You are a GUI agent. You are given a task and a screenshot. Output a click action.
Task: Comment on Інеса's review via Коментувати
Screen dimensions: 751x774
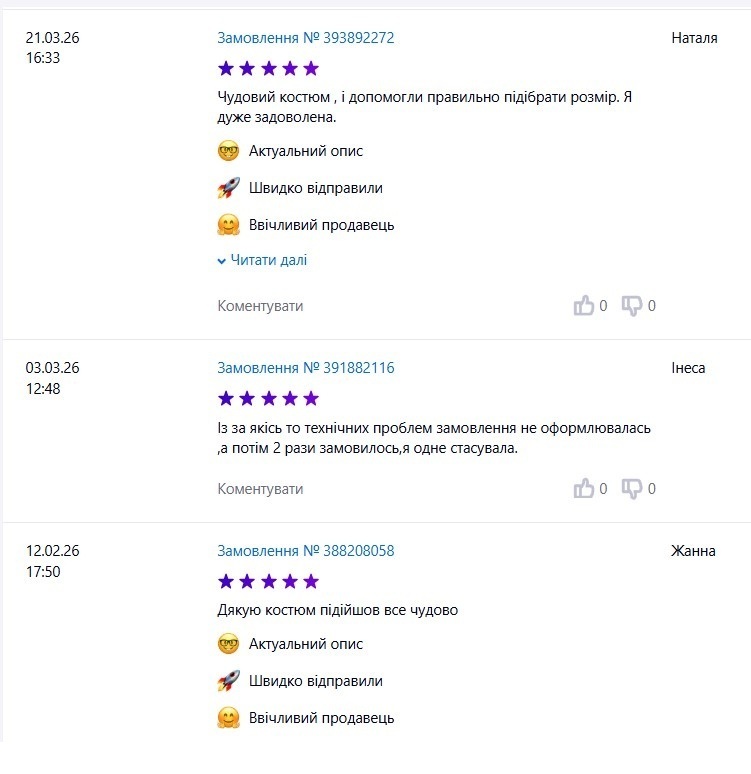click(260, 489)
